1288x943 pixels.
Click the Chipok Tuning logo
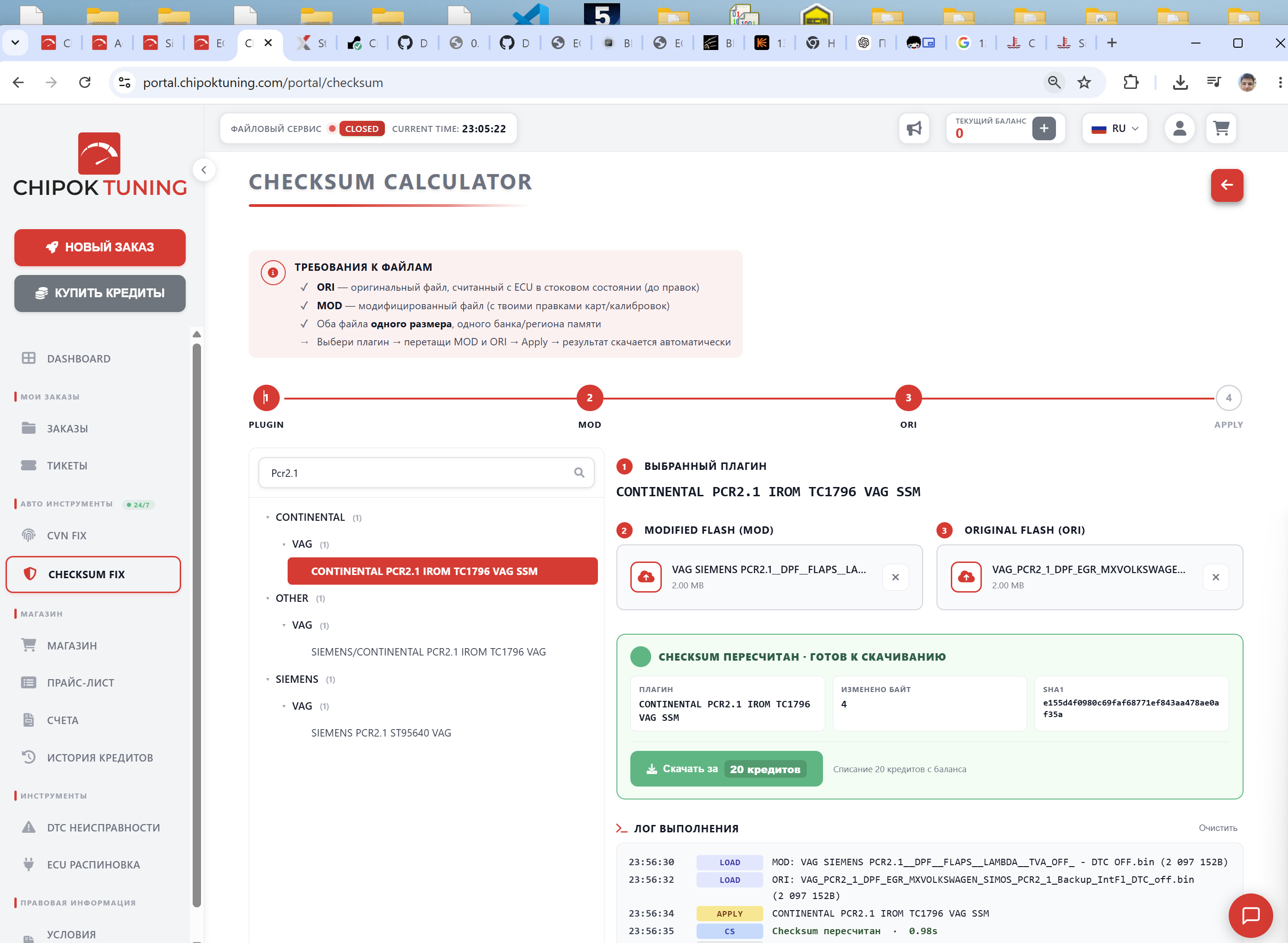click(100, 165)
